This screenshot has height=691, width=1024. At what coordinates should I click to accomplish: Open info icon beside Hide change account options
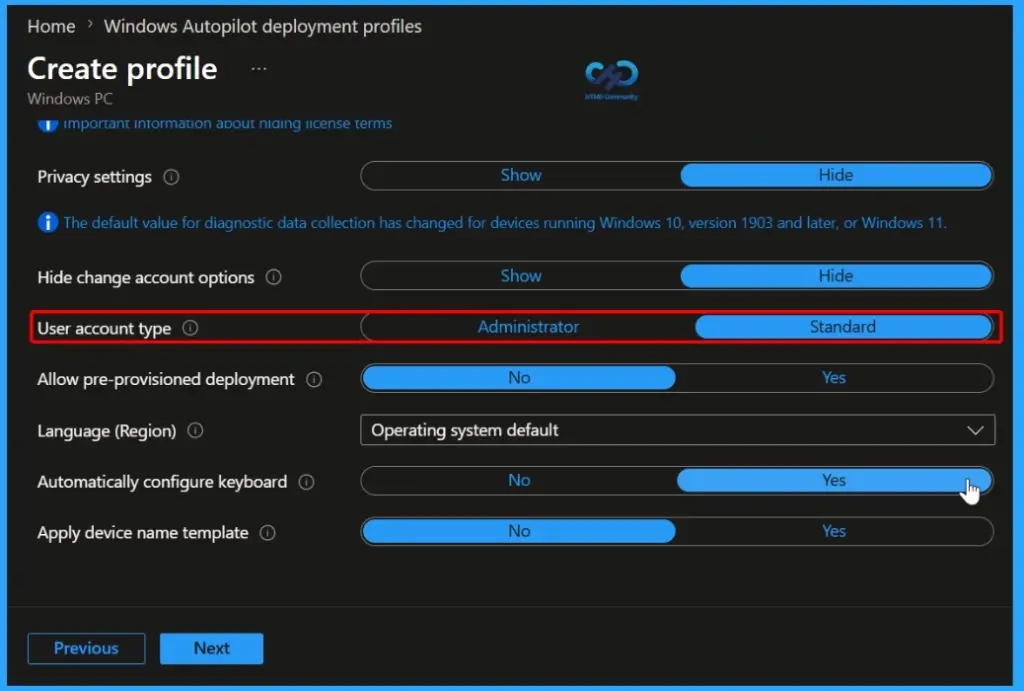274,278
